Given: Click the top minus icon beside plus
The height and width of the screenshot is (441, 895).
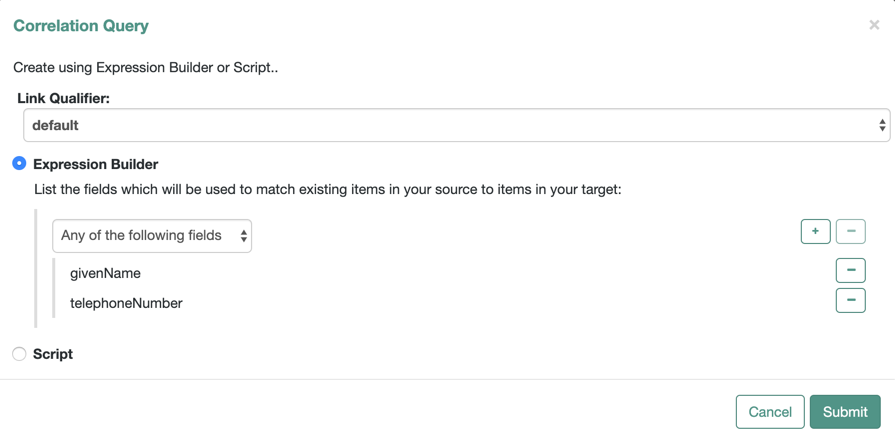Looking at the screenshot, I should pyautogui.click(x=851, y=231).
